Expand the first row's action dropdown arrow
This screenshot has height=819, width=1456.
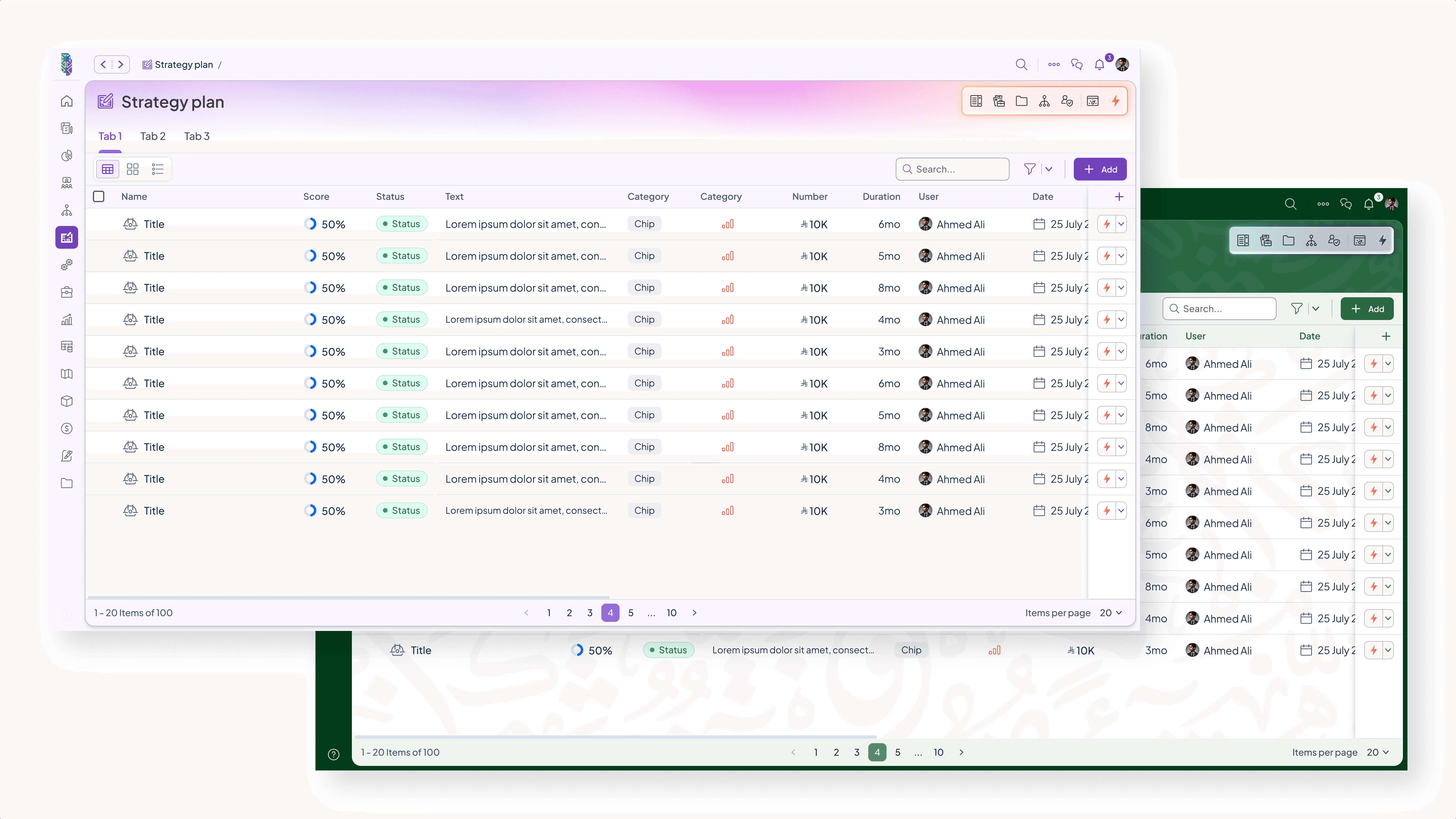1121,224
